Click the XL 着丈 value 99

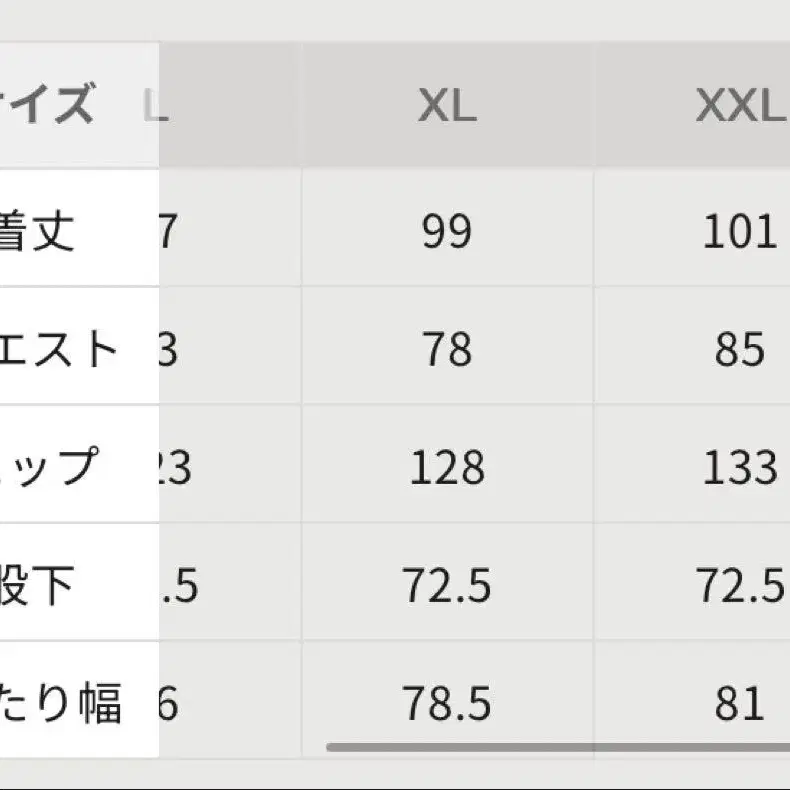coord(446,232)
